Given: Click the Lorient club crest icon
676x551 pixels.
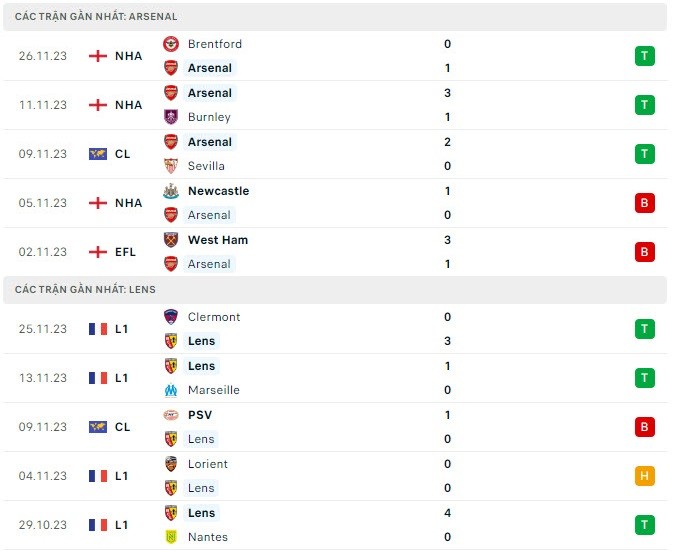Looking at the screenshot, I should (x=171, y=464).
